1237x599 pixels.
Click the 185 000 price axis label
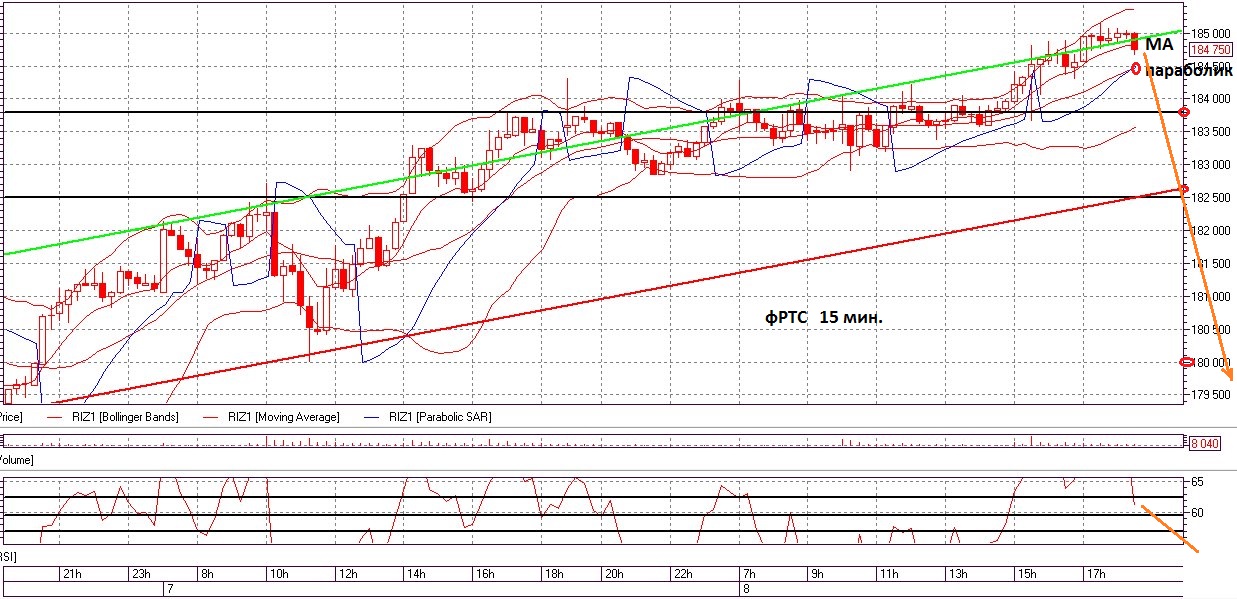click(1211, 33)
